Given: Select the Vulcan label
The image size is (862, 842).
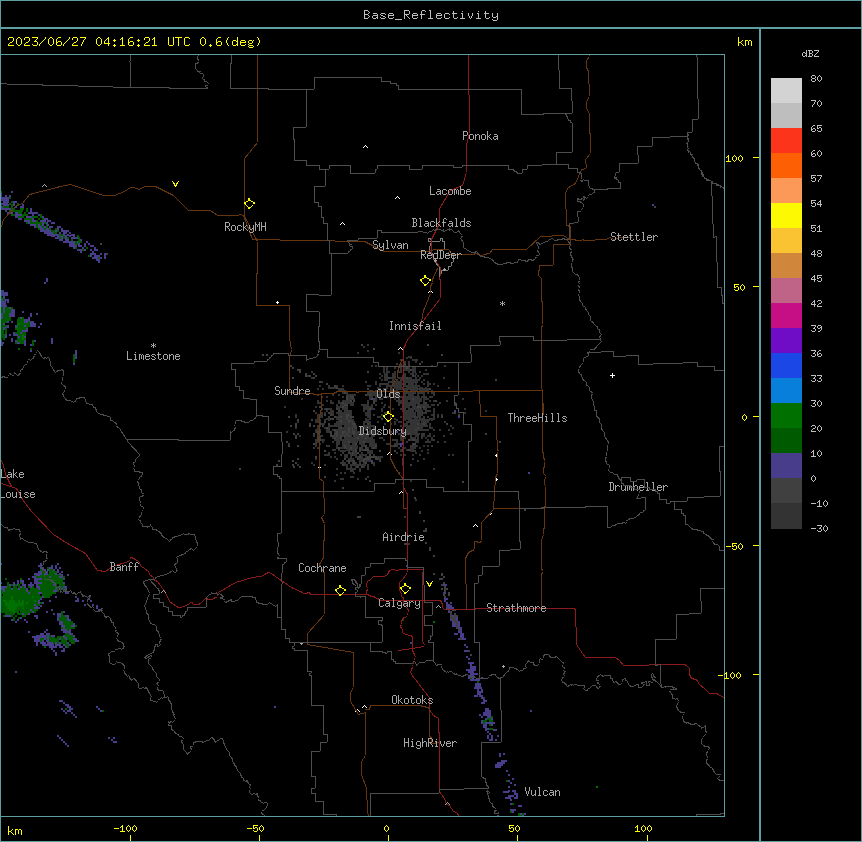Looking at the screenshot, I should point(542,792).
